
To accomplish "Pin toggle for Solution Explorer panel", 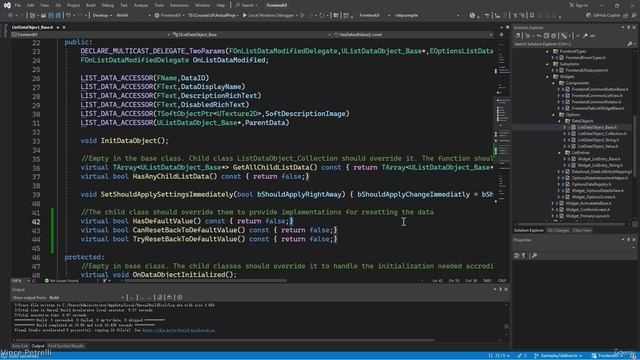I will coord(629,27).
